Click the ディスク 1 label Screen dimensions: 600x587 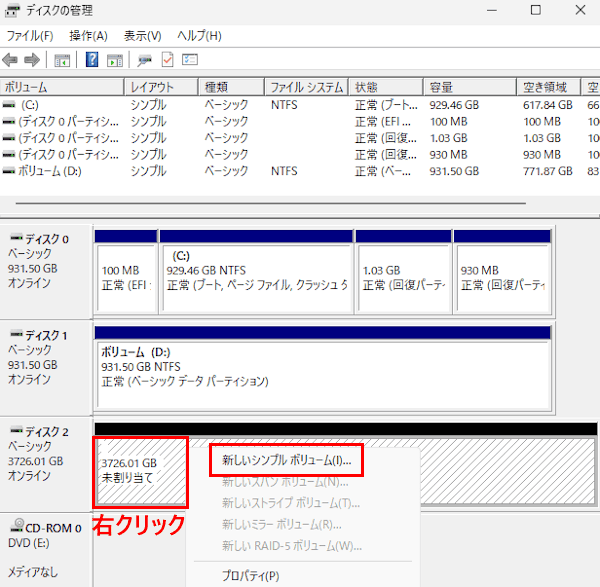pyautogui.click(x=46, y=336)
